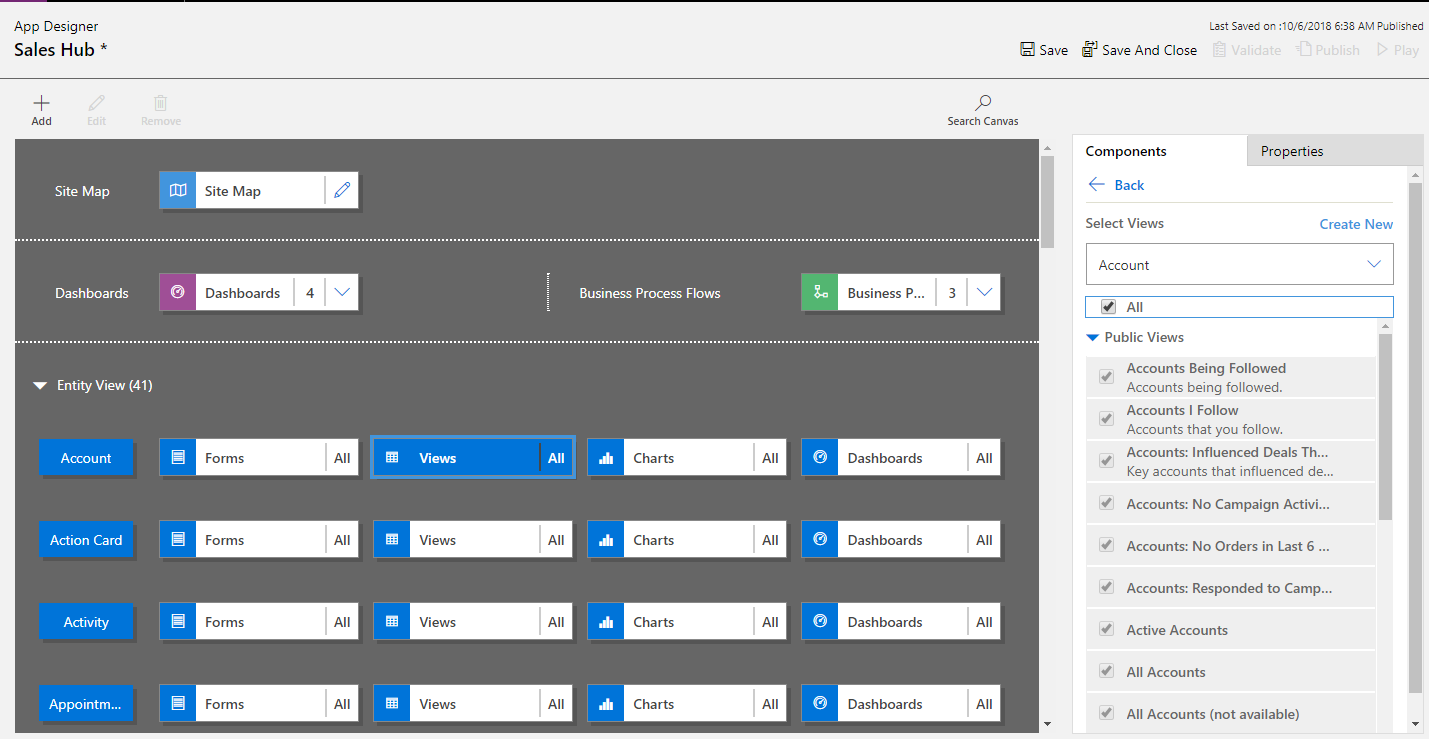
Task: Toggle Accounts Being Followed checkbox
Action: point(1107,376)
